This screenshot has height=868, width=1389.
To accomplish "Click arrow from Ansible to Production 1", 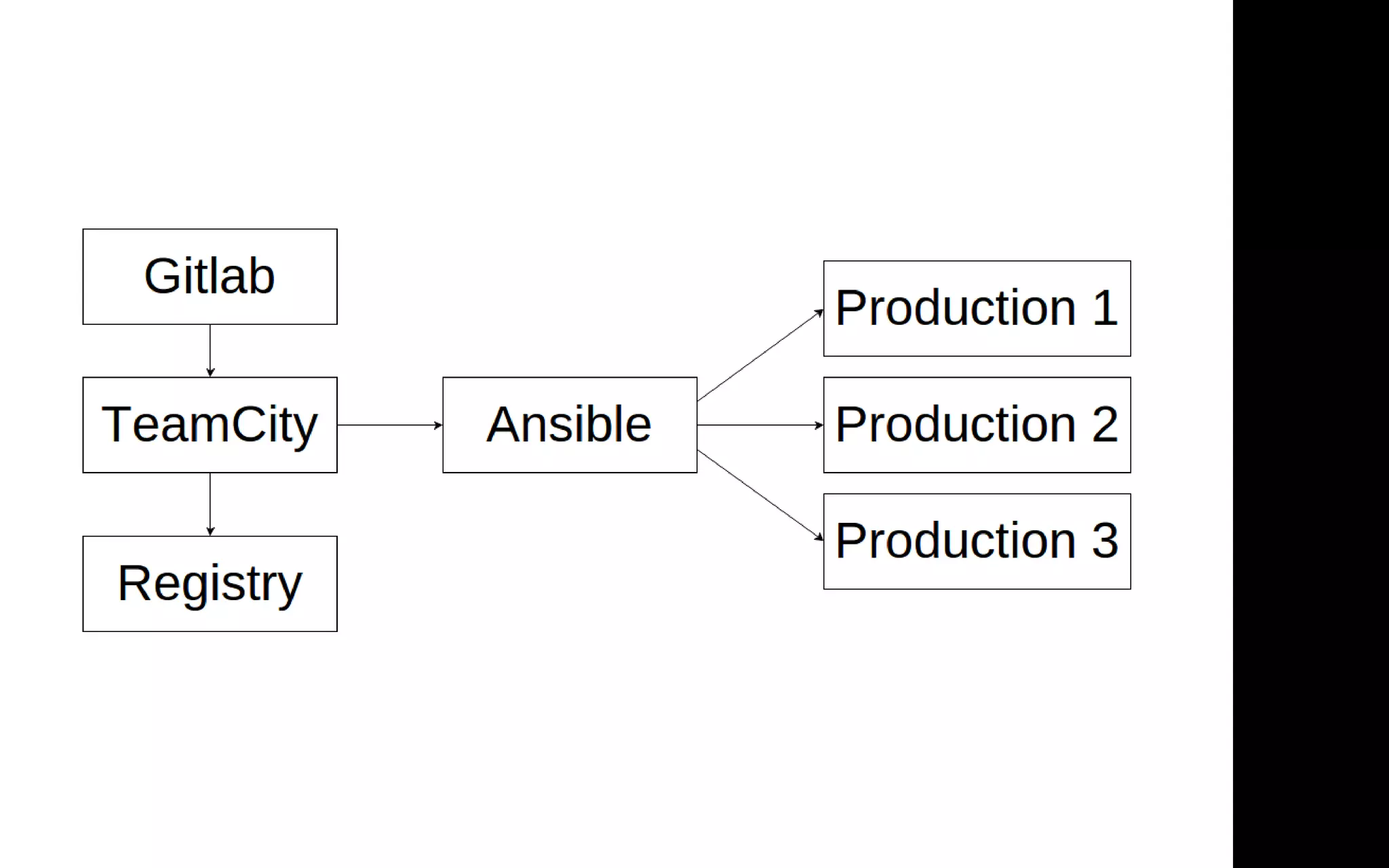I will 760,355.
